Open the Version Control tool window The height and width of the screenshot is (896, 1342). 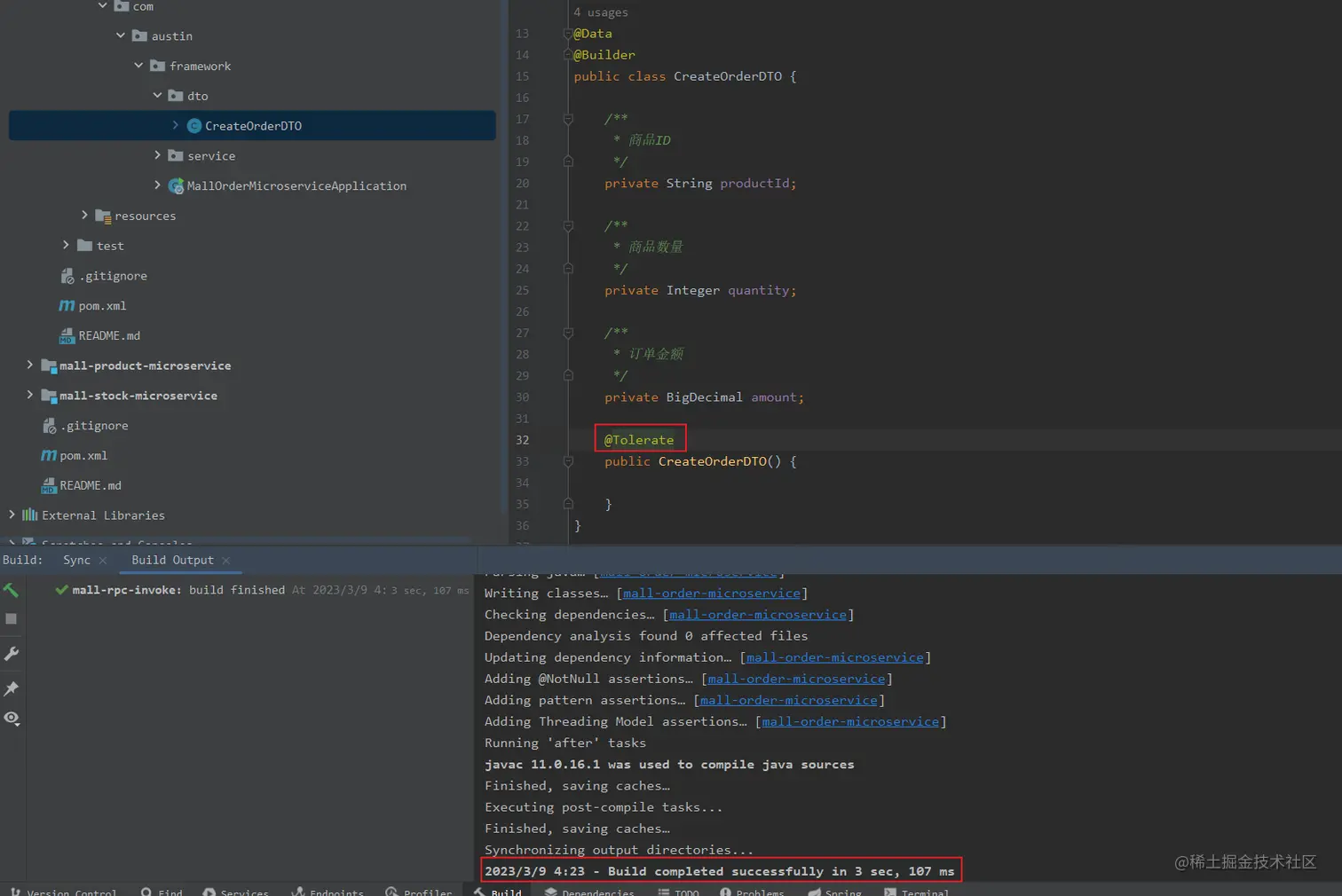(x=62, y=891)
